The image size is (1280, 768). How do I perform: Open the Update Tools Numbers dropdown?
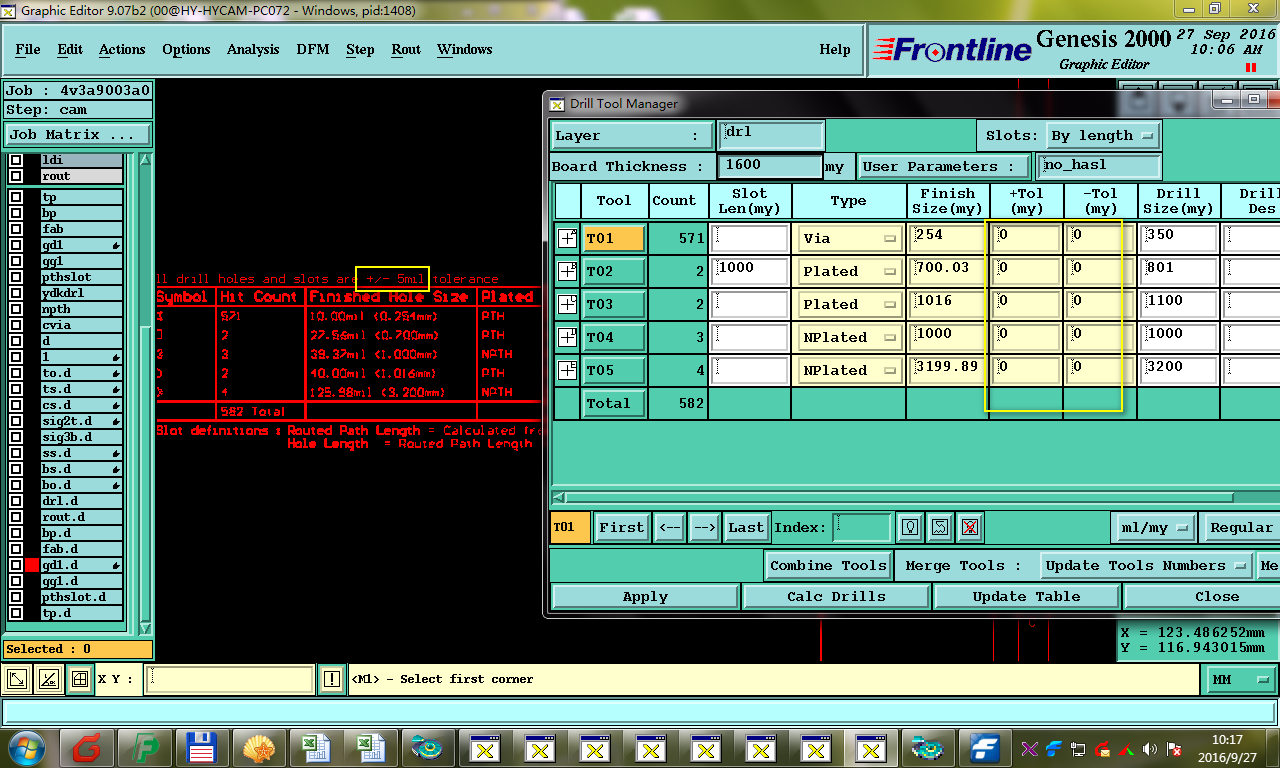click(x=1145, y=565)
